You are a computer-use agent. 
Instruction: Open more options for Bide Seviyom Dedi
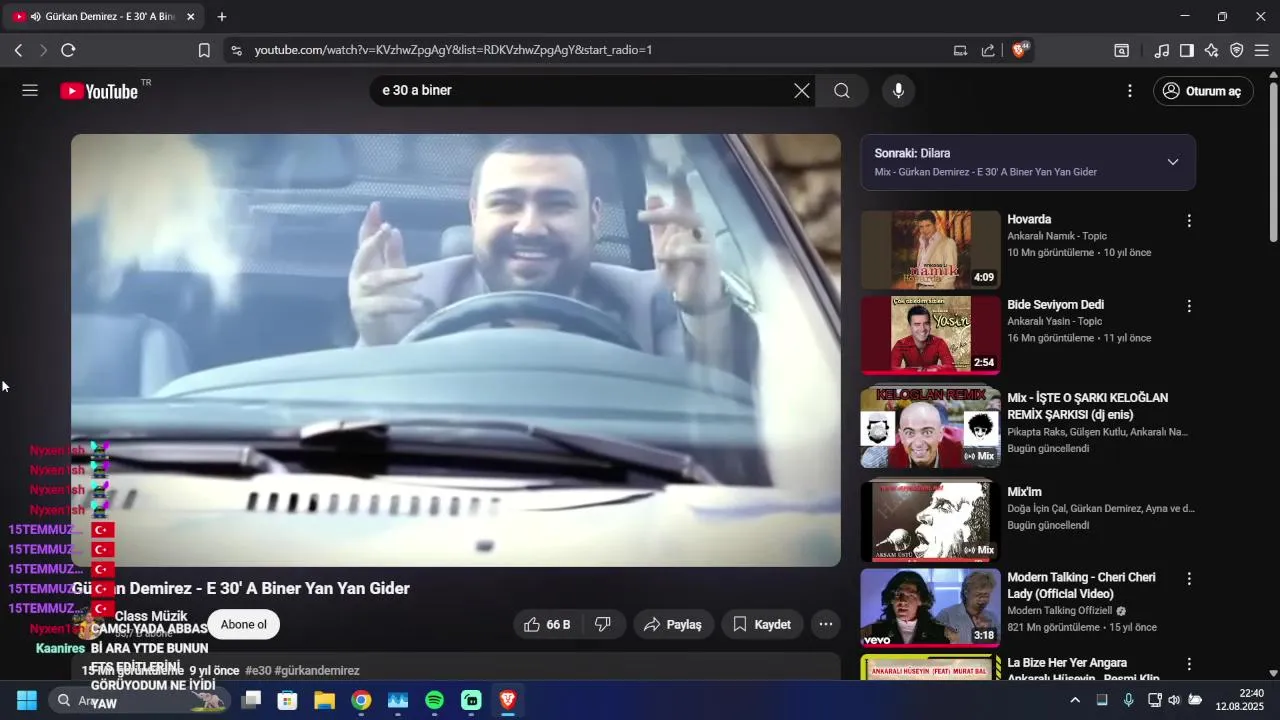(1189, 306)
